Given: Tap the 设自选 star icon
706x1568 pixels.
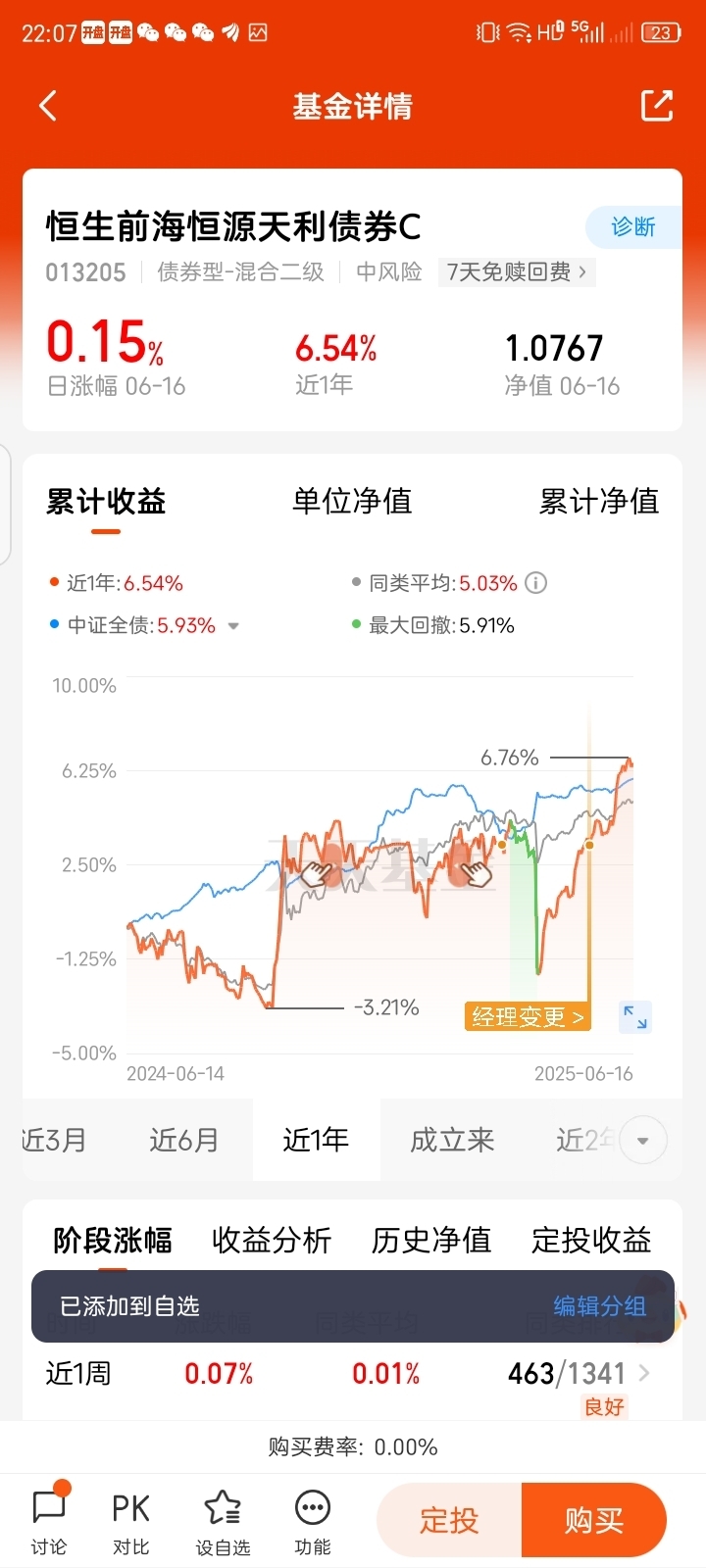Looking at the screenshot, I should (223, 1522).
